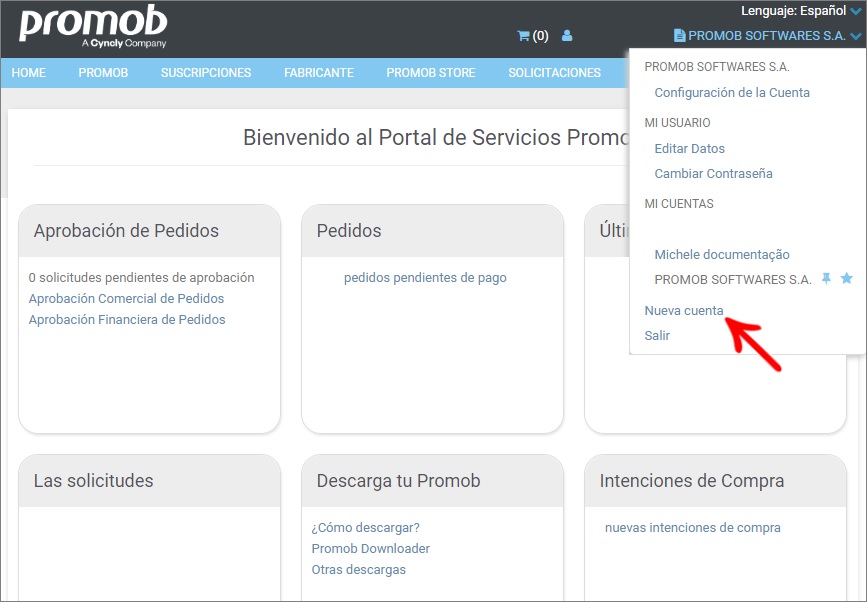867x602 pixels.
Task: Click the user profile icon
Action: (567, 36)
